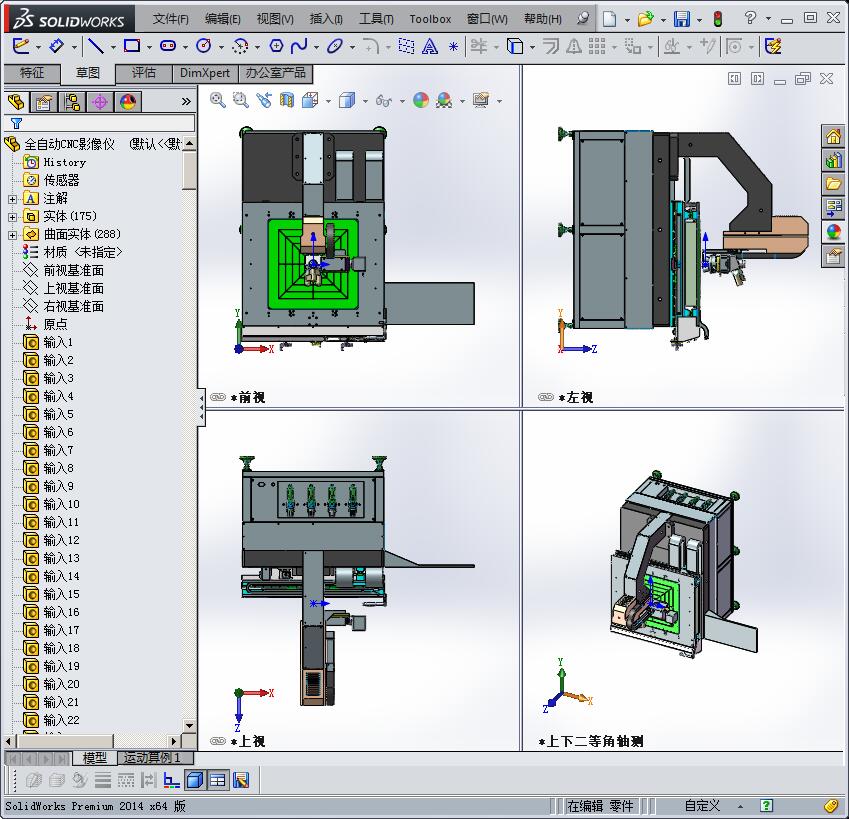Select the Line sketch tool
The width and height of the screenshot is (849, 819).
click(96, 46)
